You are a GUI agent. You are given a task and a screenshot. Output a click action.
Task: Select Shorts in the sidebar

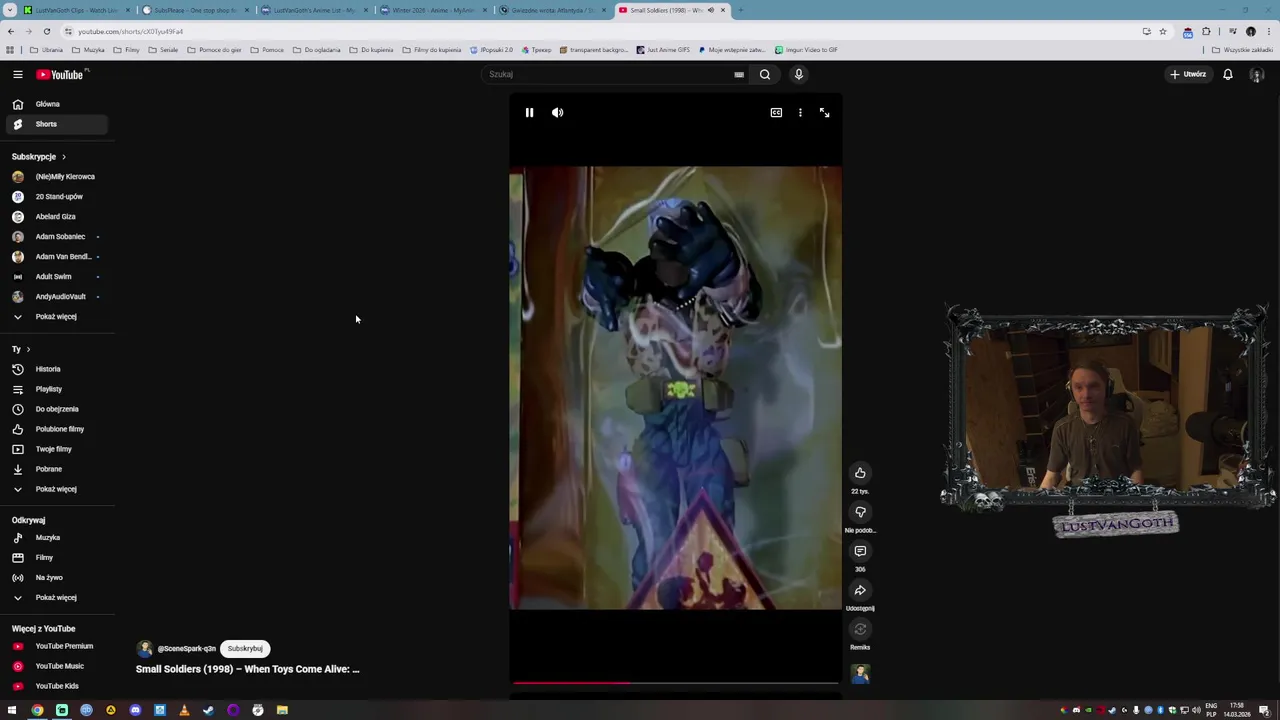click(55, 124)
